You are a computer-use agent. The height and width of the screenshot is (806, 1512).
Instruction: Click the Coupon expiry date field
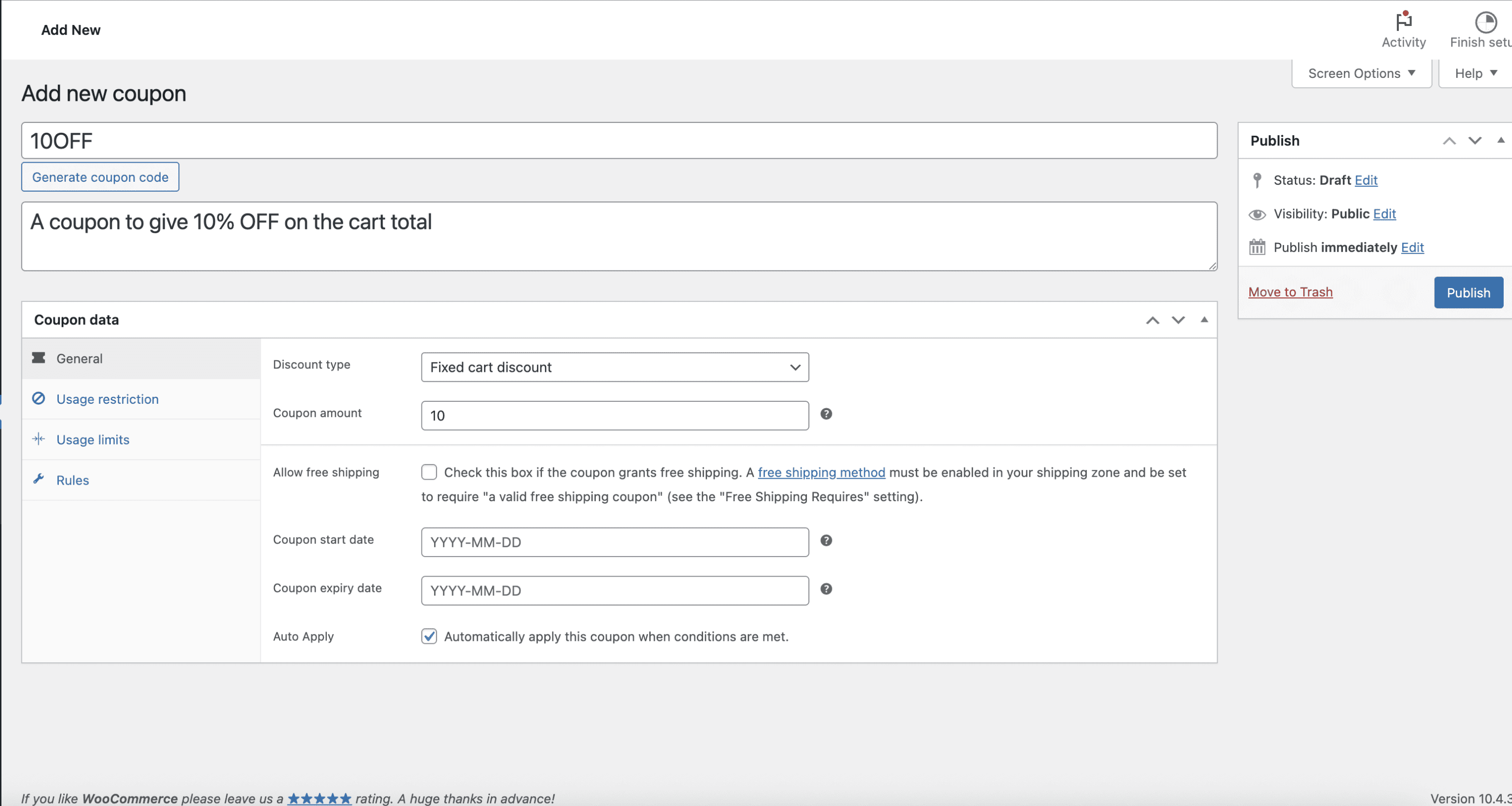point(614,590)
